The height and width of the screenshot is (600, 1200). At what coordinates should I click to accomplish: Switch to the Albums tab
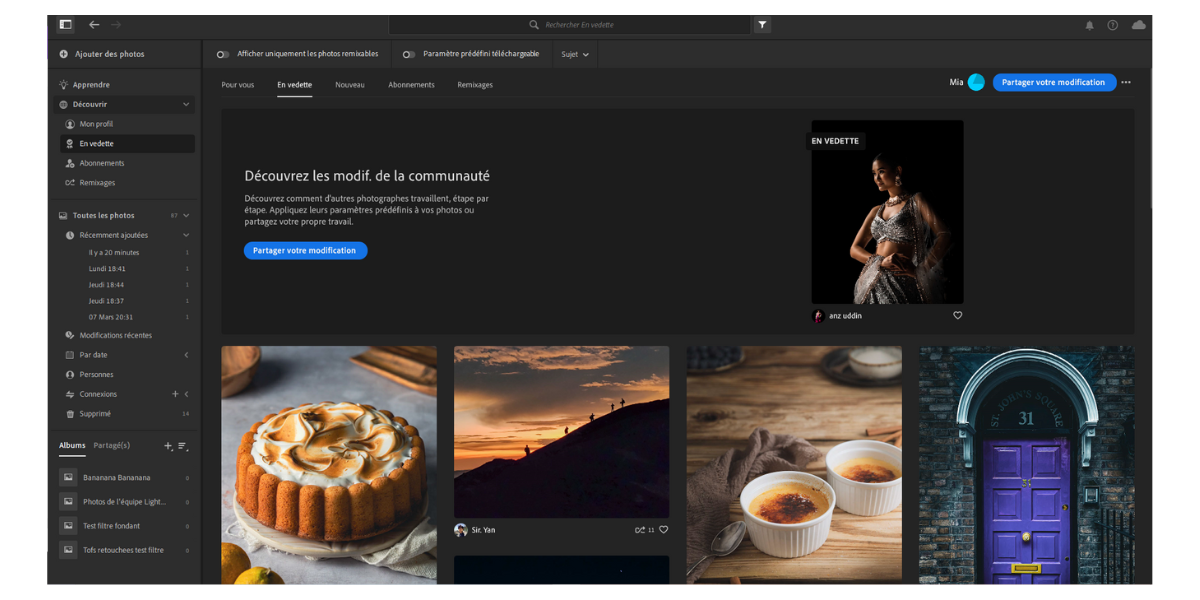[72, 445]
